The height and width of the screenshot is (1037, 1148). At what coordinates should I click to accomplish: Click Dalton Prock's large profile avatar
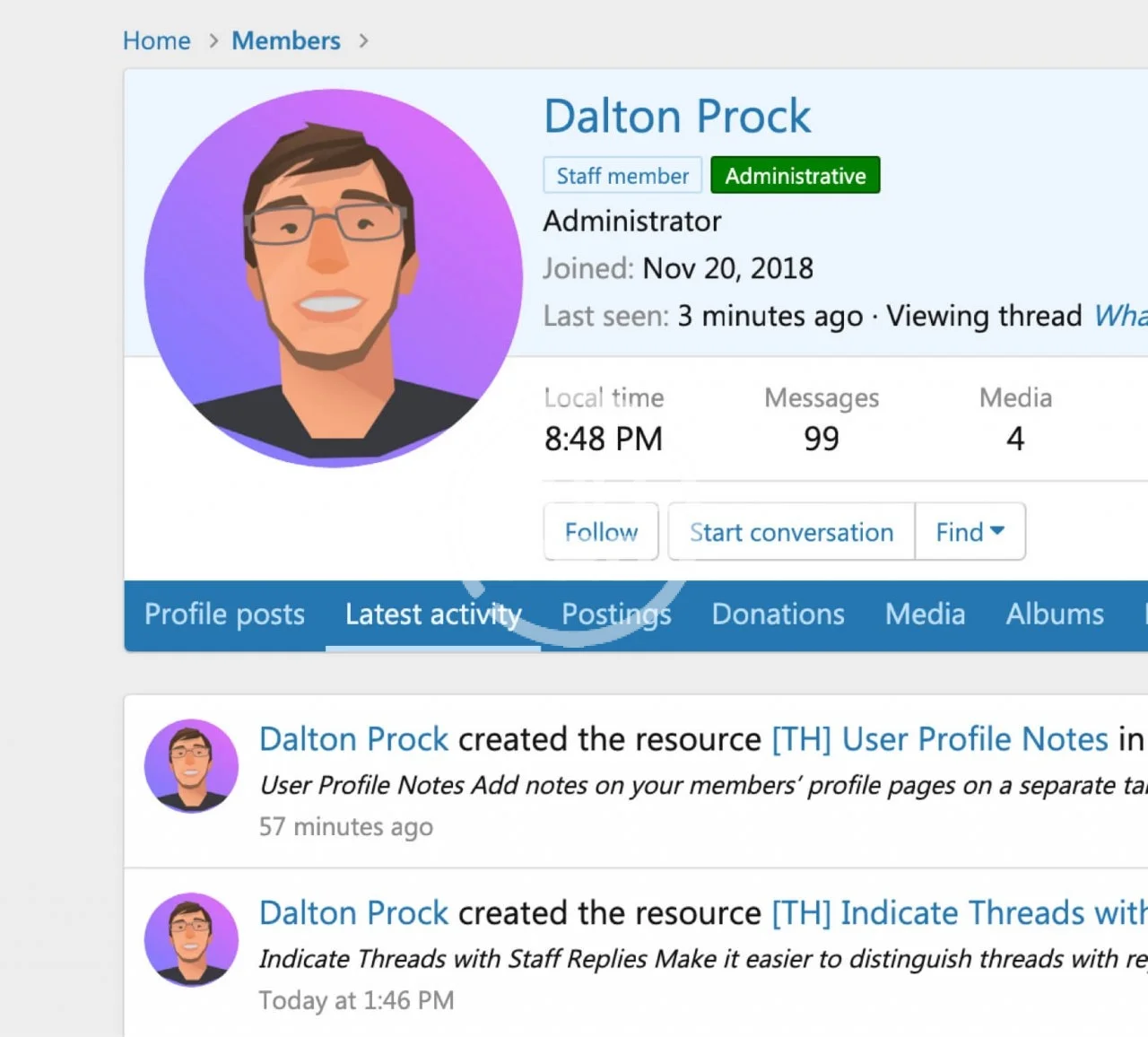[333, 278]
